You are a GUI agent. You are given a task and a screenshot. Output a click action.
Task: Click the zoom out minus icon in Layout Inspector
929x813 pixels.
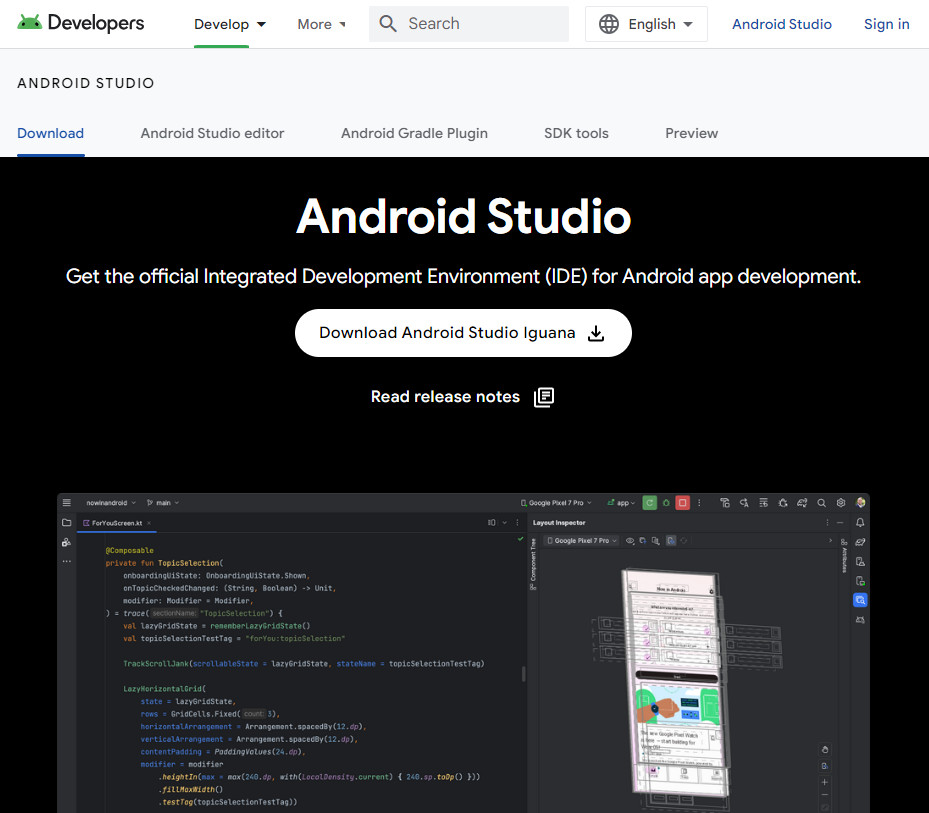pyautogui.click(x=824, y=795)
